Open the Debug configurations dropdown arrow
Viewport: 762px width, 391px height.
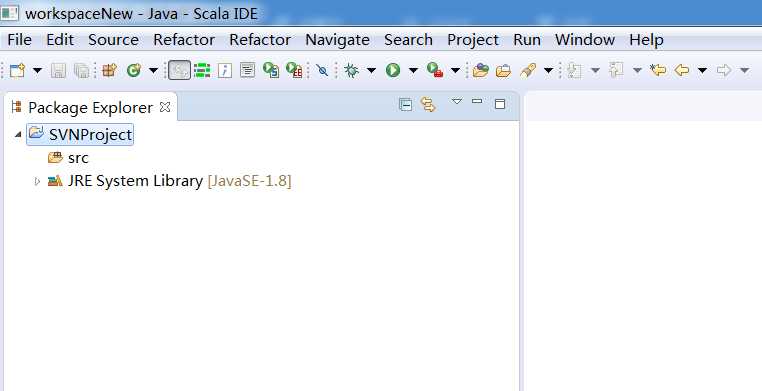coord(371,71)
